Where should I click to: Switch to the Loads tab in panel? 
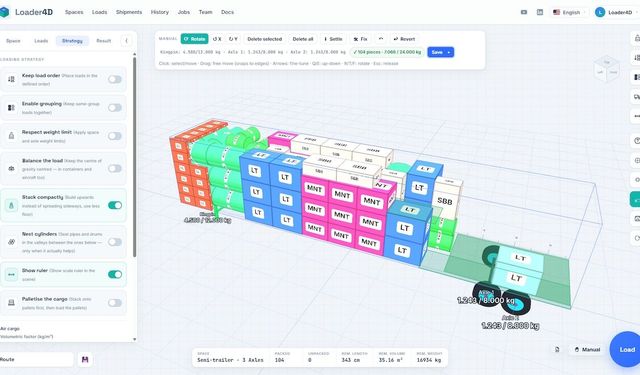[41, 41]
